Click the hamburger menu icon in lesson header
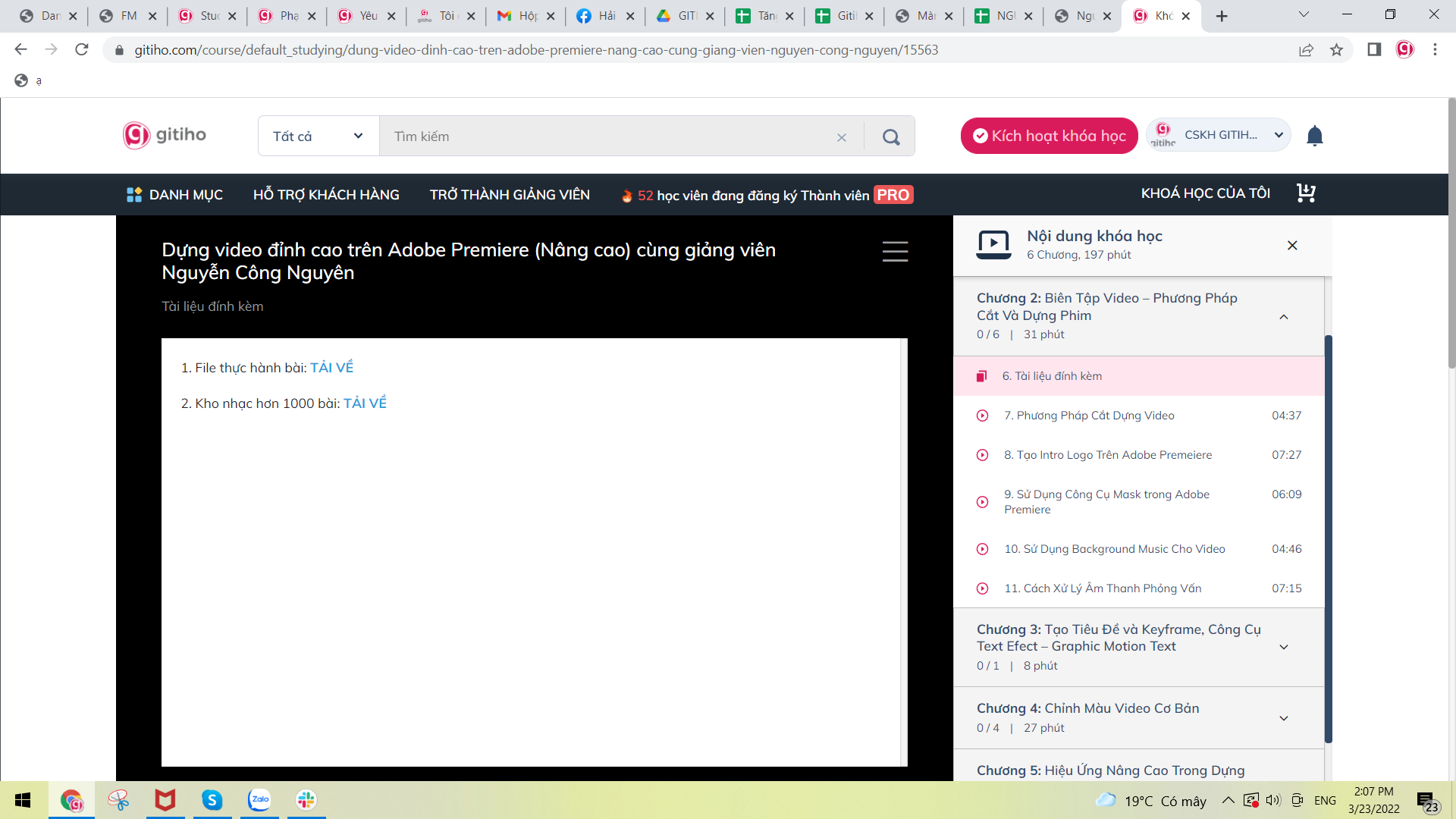 point(895,252)
